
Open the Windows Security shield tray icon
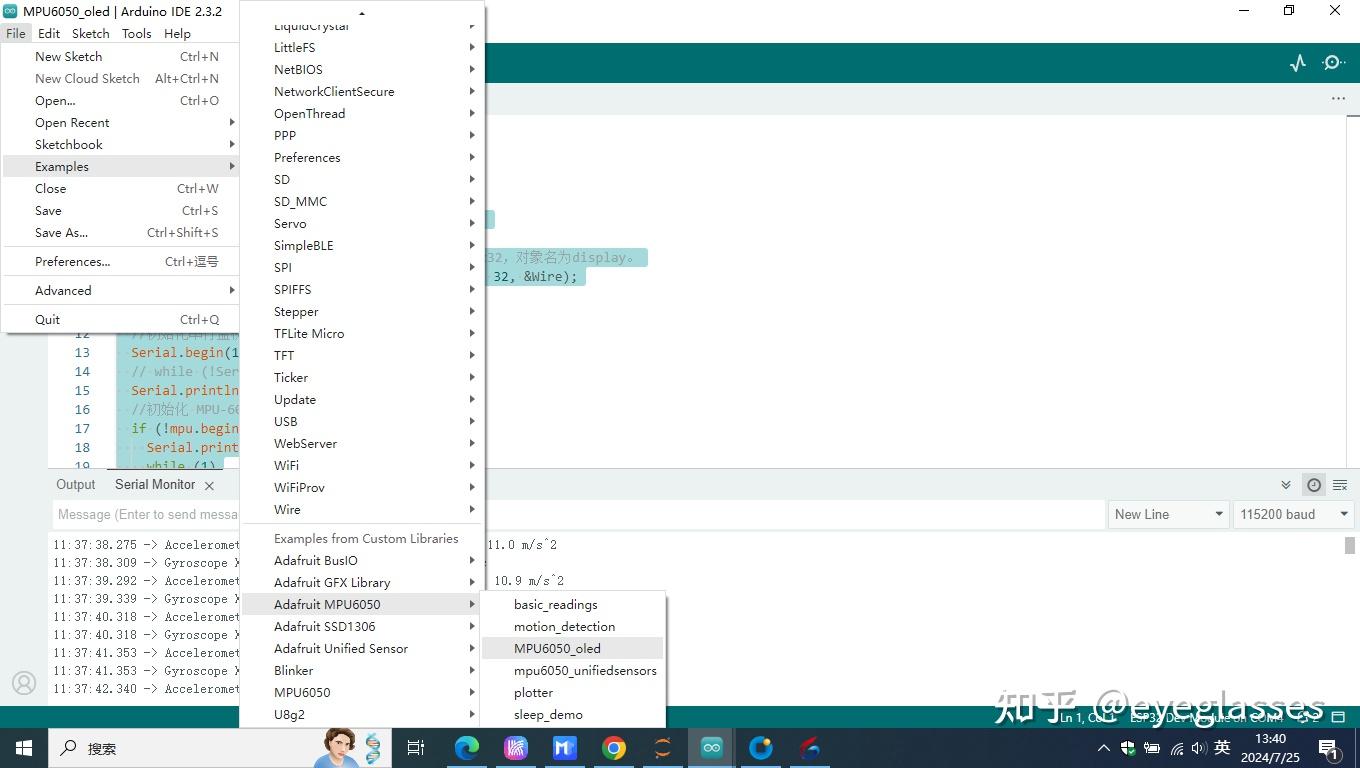(x=1128, y=748)
